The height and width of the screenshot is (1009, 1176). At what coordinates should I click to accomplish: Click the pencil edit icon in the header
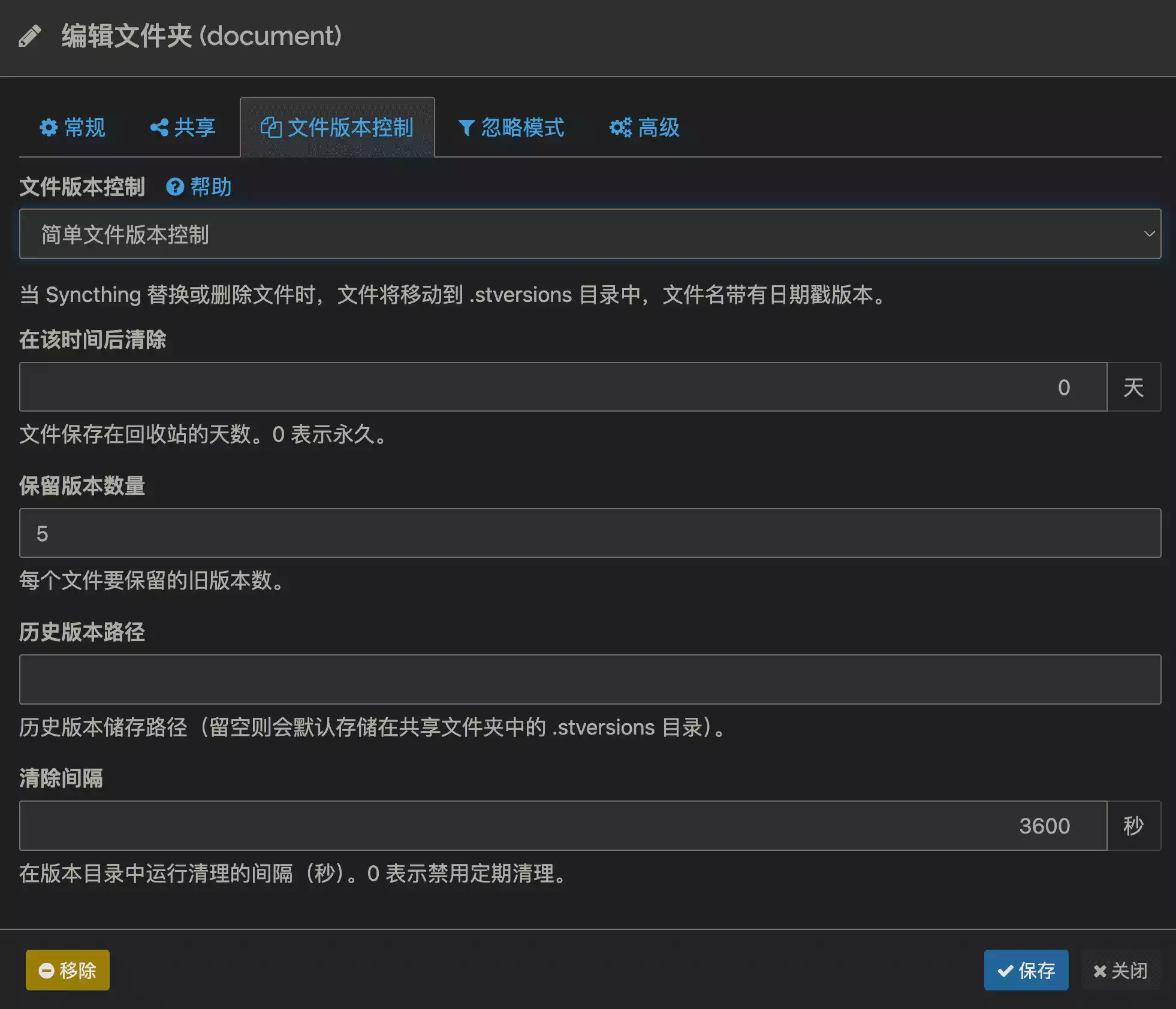(30, 36)
